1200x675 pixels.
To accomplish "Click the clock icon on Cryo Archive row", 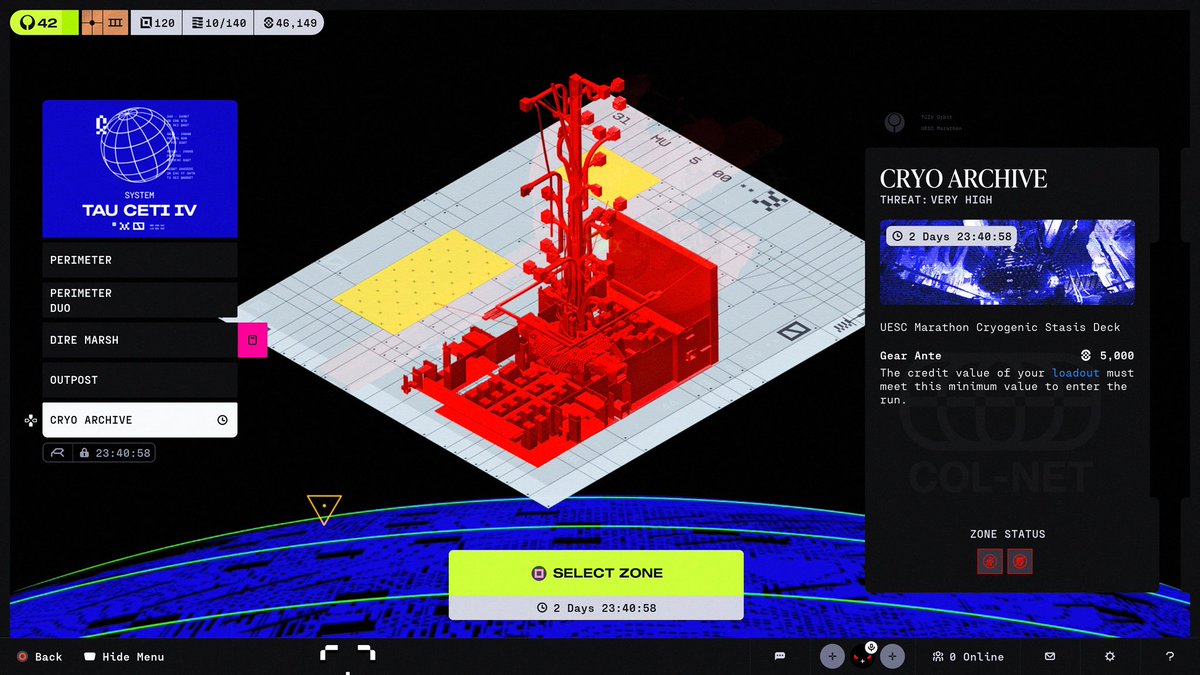I will pyautogui.click(x=222, y=420).
